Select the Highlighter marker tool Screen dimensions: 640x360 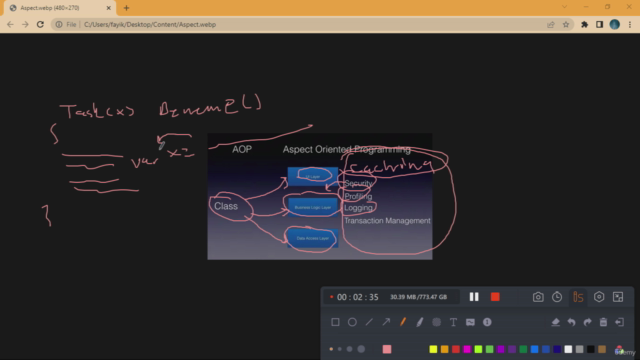pos(420,322)
